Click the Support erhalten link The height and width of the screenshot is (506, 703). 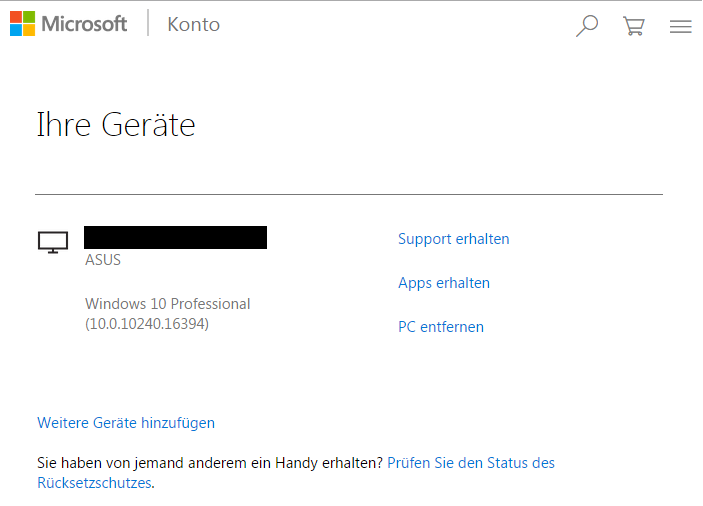[453, 239]
